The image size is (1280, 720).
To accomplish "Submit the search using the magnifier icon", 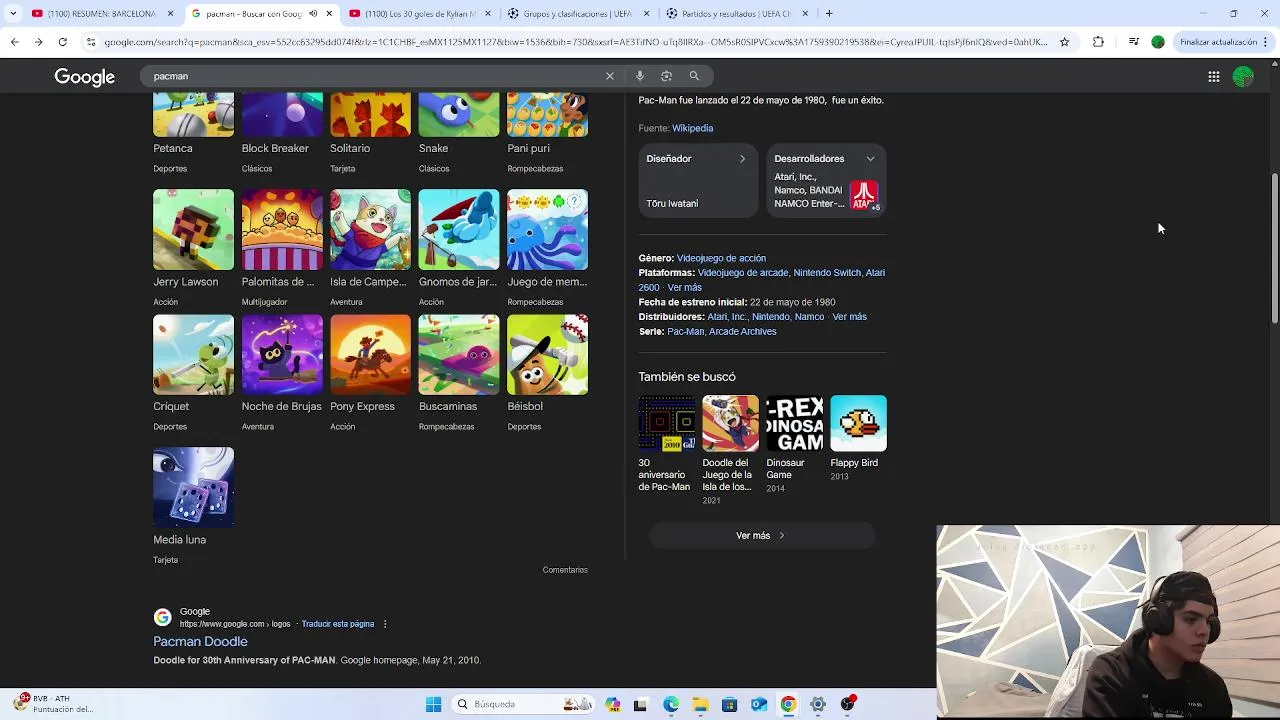I will click(x=694, y=76).
